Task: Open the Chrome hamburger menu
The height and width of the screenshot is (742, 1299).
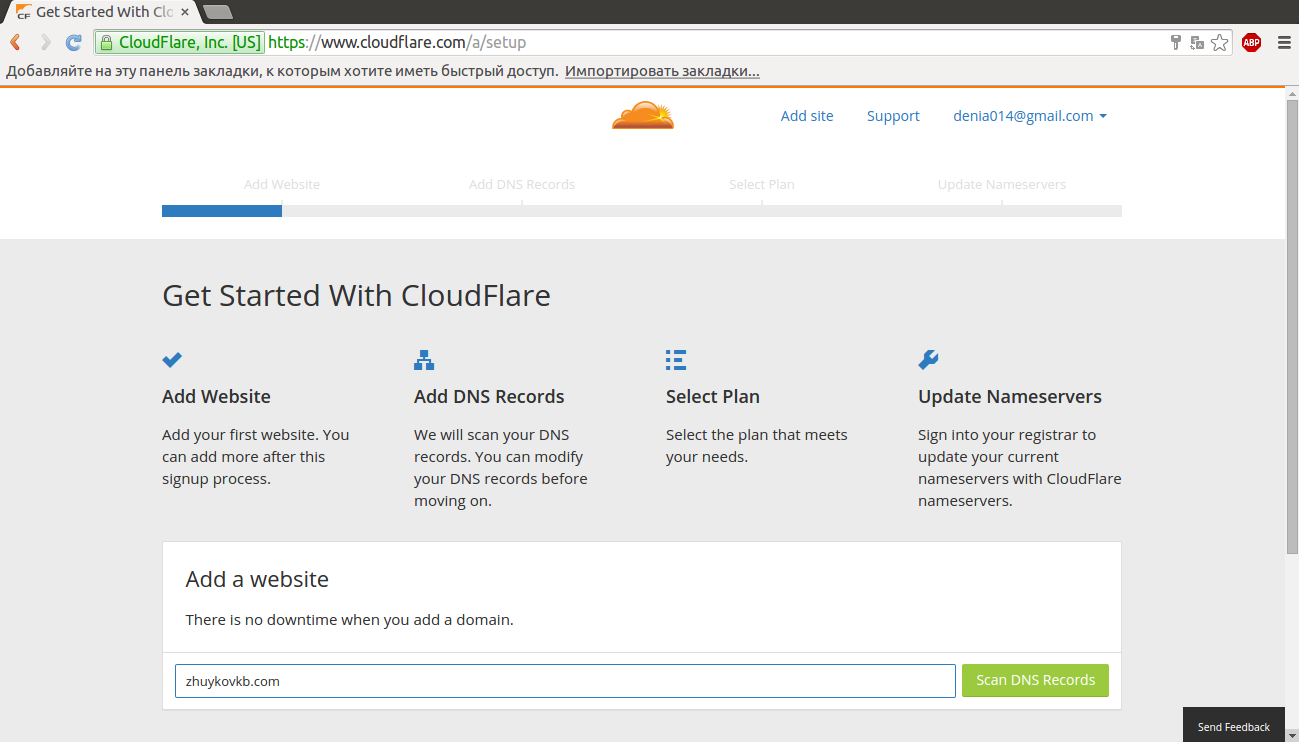Action: coord(1284,42)
